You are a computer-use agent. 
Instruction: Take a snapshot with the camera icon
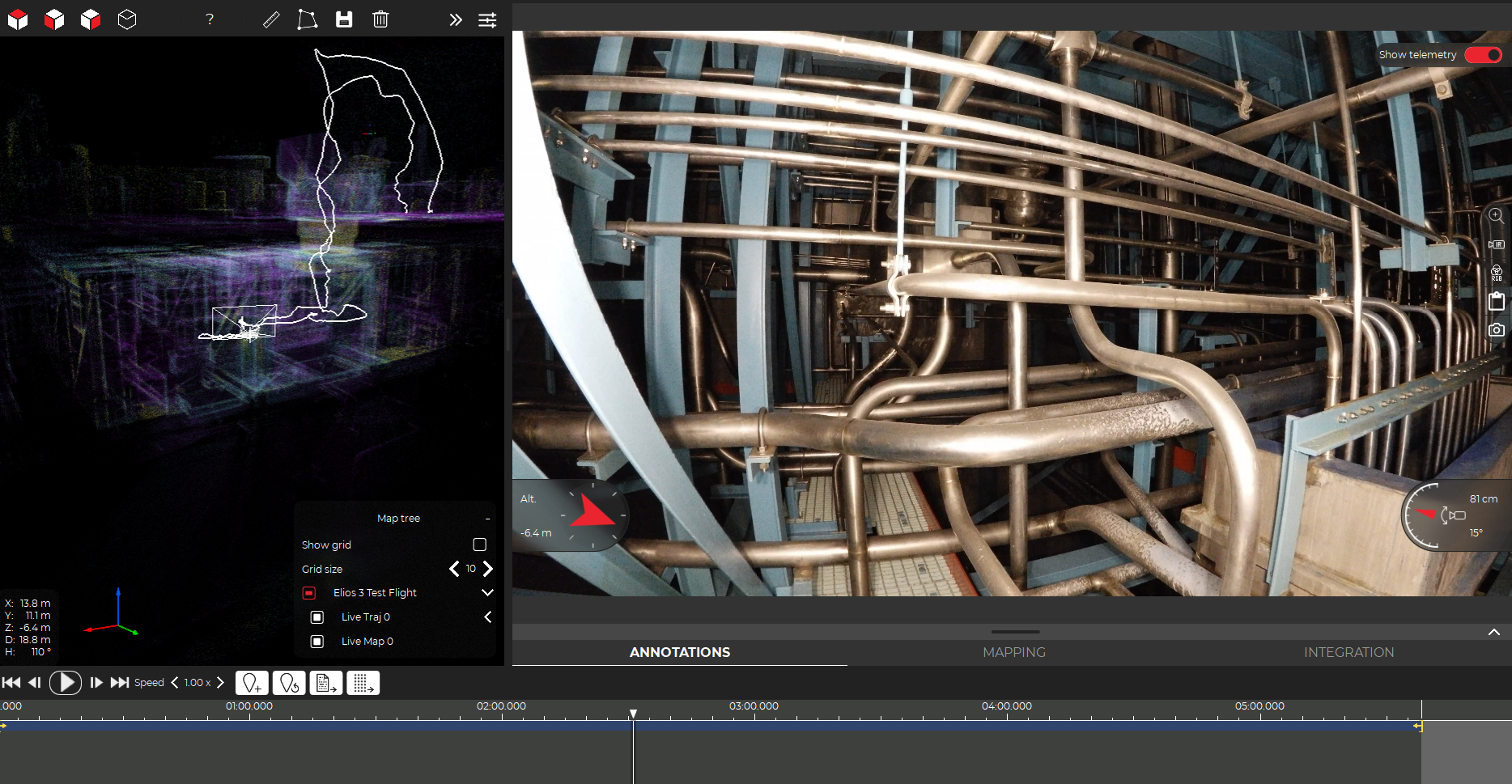1496,330
